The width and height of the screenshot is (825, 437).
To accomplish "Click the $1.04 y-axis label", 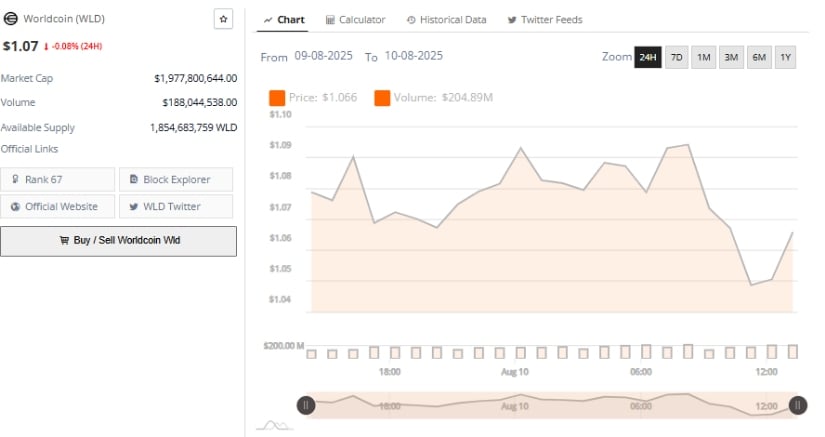I will click(280, 299).
